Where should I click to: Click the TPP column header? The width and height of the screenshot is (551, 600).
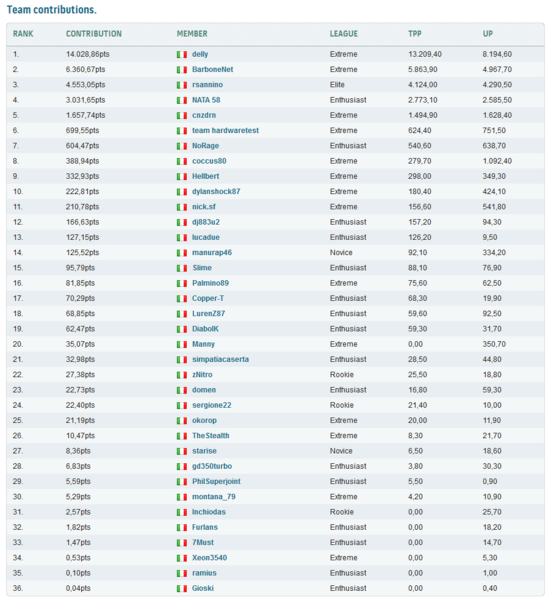tap(415, 34)
